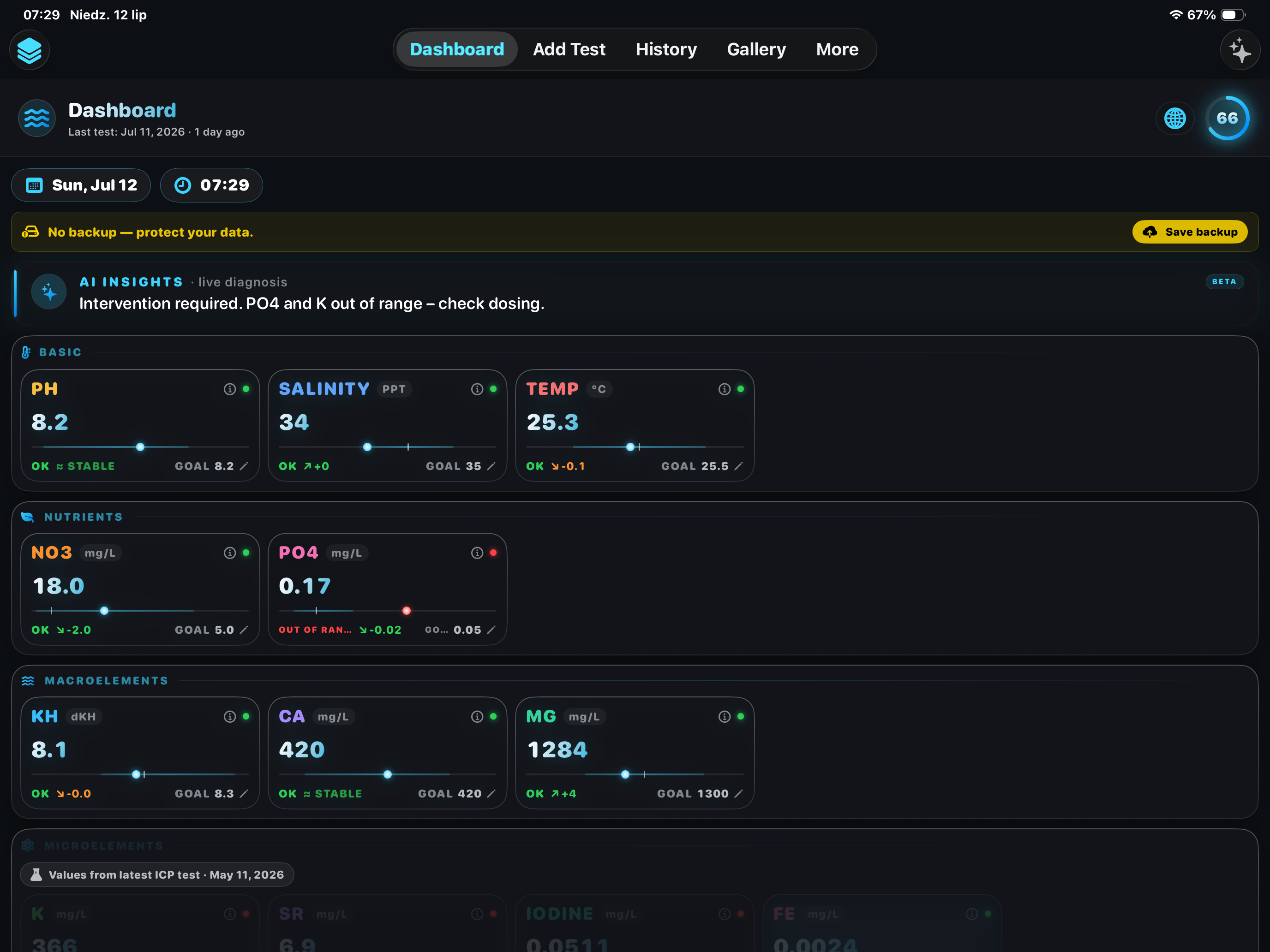Viewport: 1270px width, 952px height.
Task: Edit PO4 goal 0.05 pencil icon
Action: [491, 630]
